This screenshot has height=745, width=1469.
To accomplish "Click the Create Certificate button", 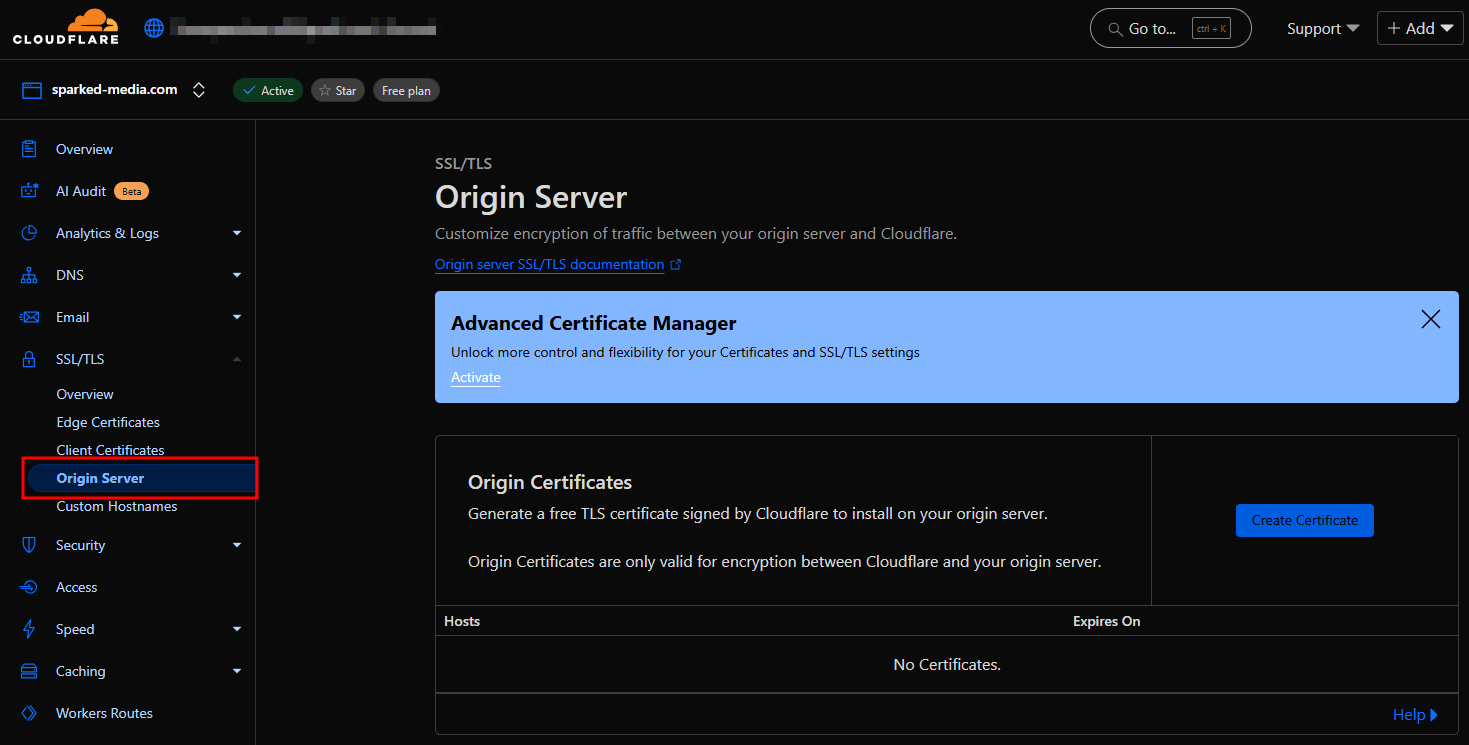I will click(1305, 520).
